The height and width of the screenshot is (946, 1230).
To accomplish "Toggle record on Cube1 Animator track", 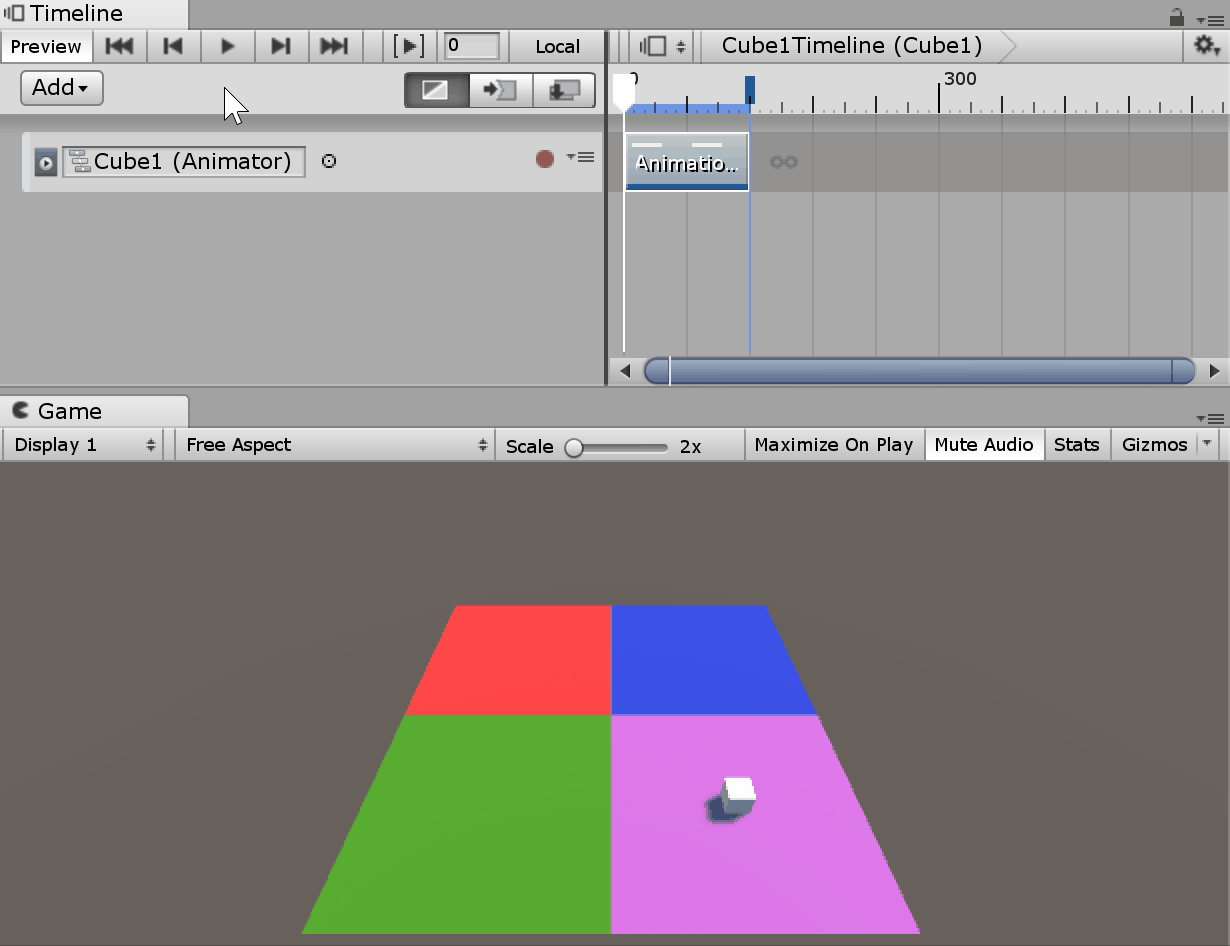I will [545, 159].
